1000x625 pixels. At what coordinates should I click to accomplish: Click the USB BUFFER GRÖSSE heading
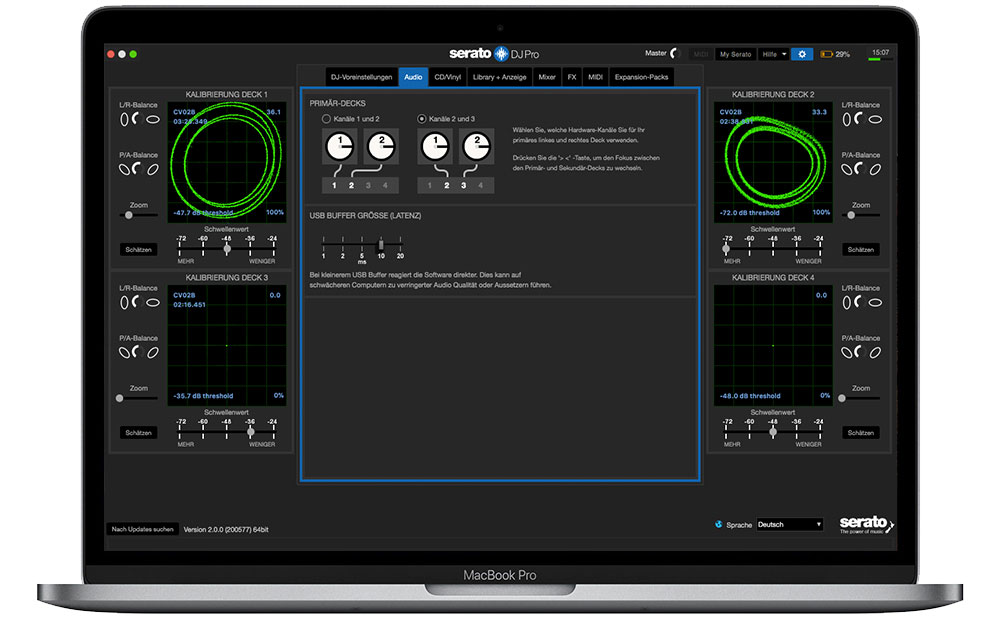[x=365, y=216]
